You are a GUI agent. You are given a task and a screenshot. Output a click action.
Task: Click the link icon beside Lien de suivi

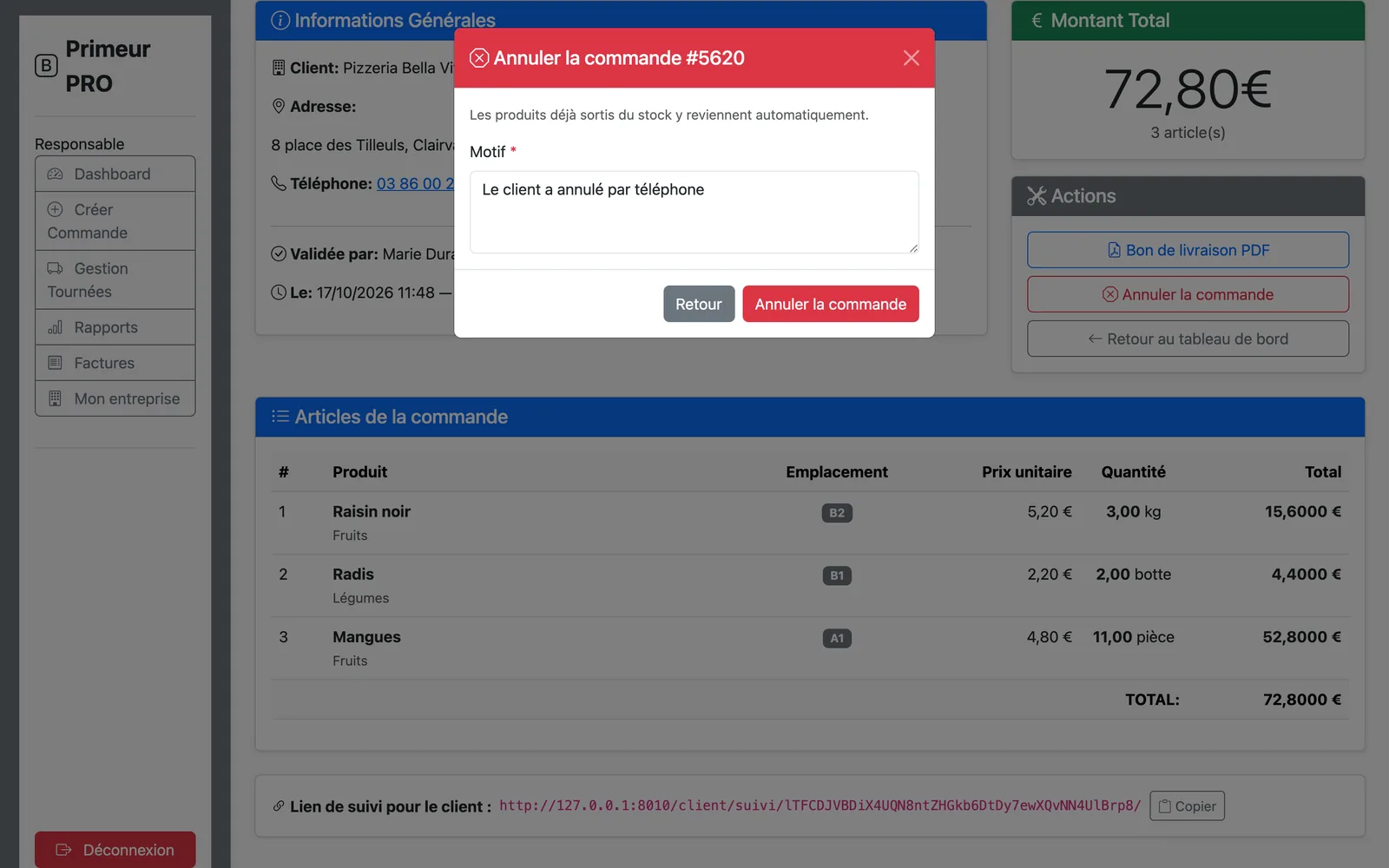click(x=279, y=806)
